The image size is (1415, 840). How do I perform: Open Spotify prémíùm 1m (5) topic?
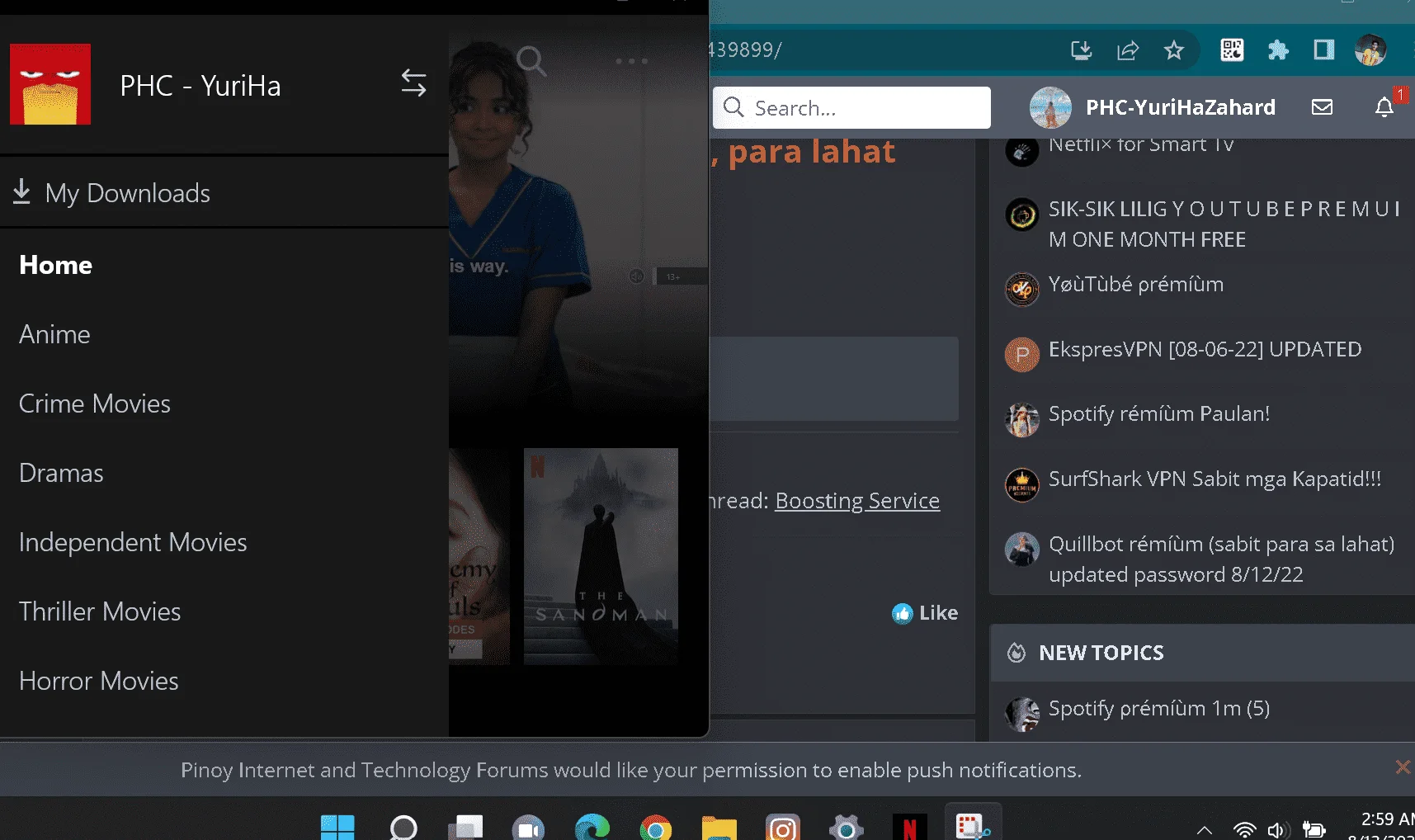tap(1159, 708)
